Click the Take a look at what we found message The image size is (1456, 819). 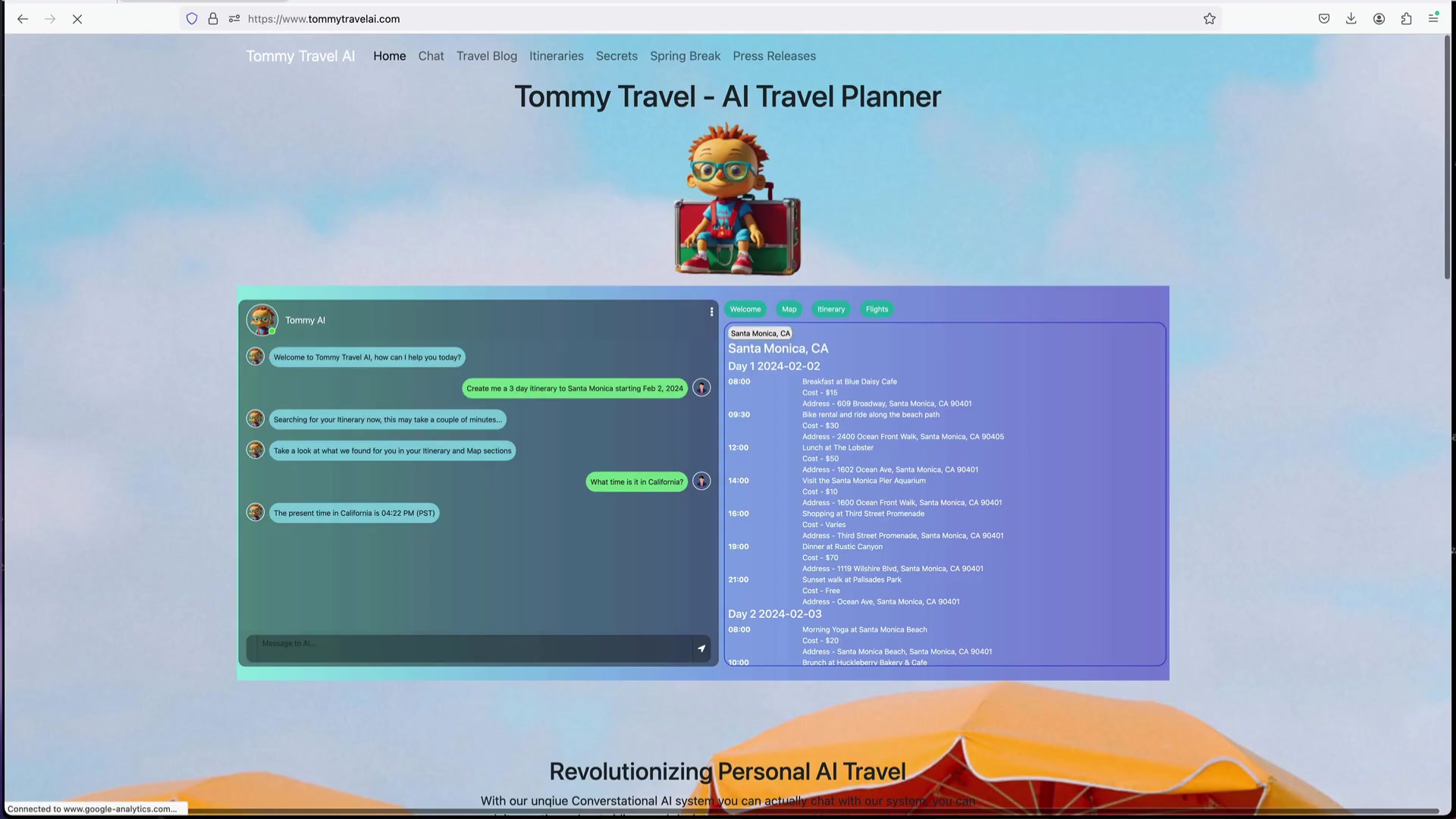click(392, 450)
